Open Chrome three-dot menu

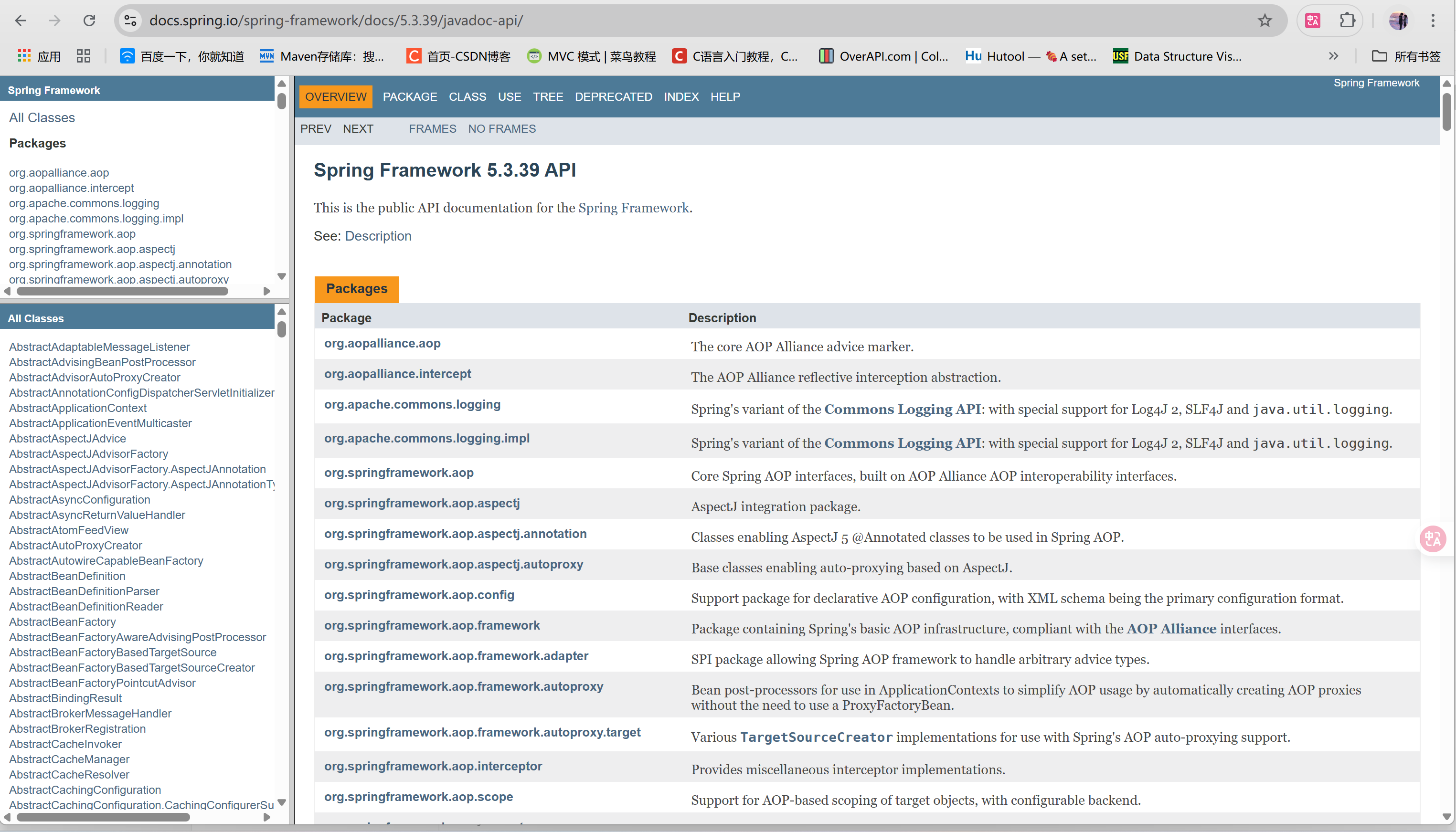click(x=1433, y=21)
